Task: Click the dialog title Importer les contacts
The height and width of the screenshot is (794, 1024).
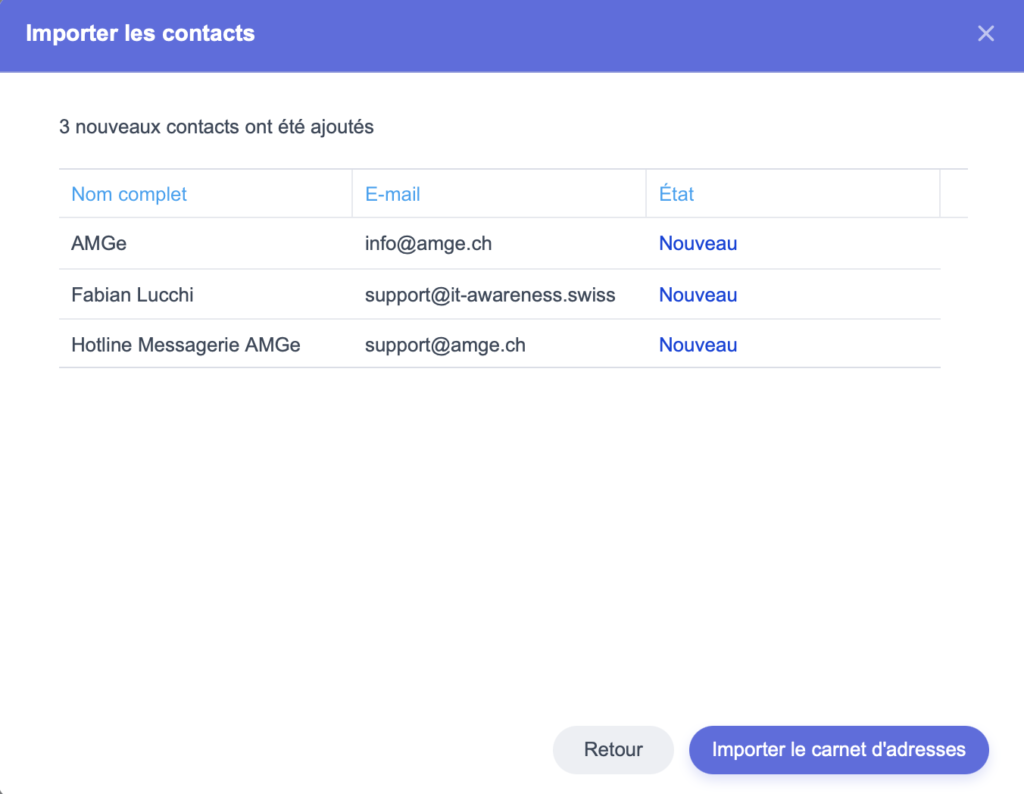Action: pyautogui.click(x=140, y=34)
